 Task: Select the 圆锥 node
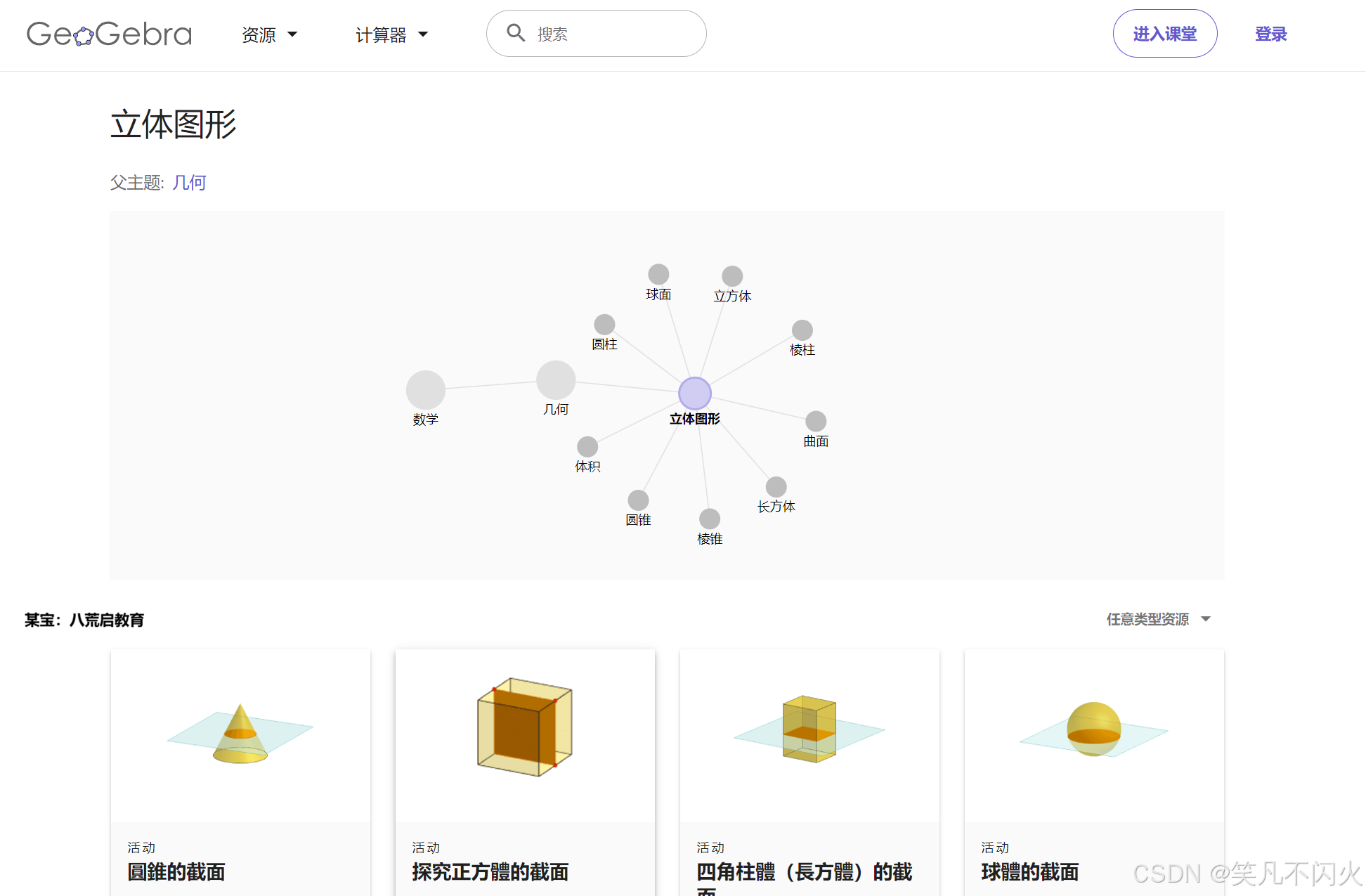point(638,500)
